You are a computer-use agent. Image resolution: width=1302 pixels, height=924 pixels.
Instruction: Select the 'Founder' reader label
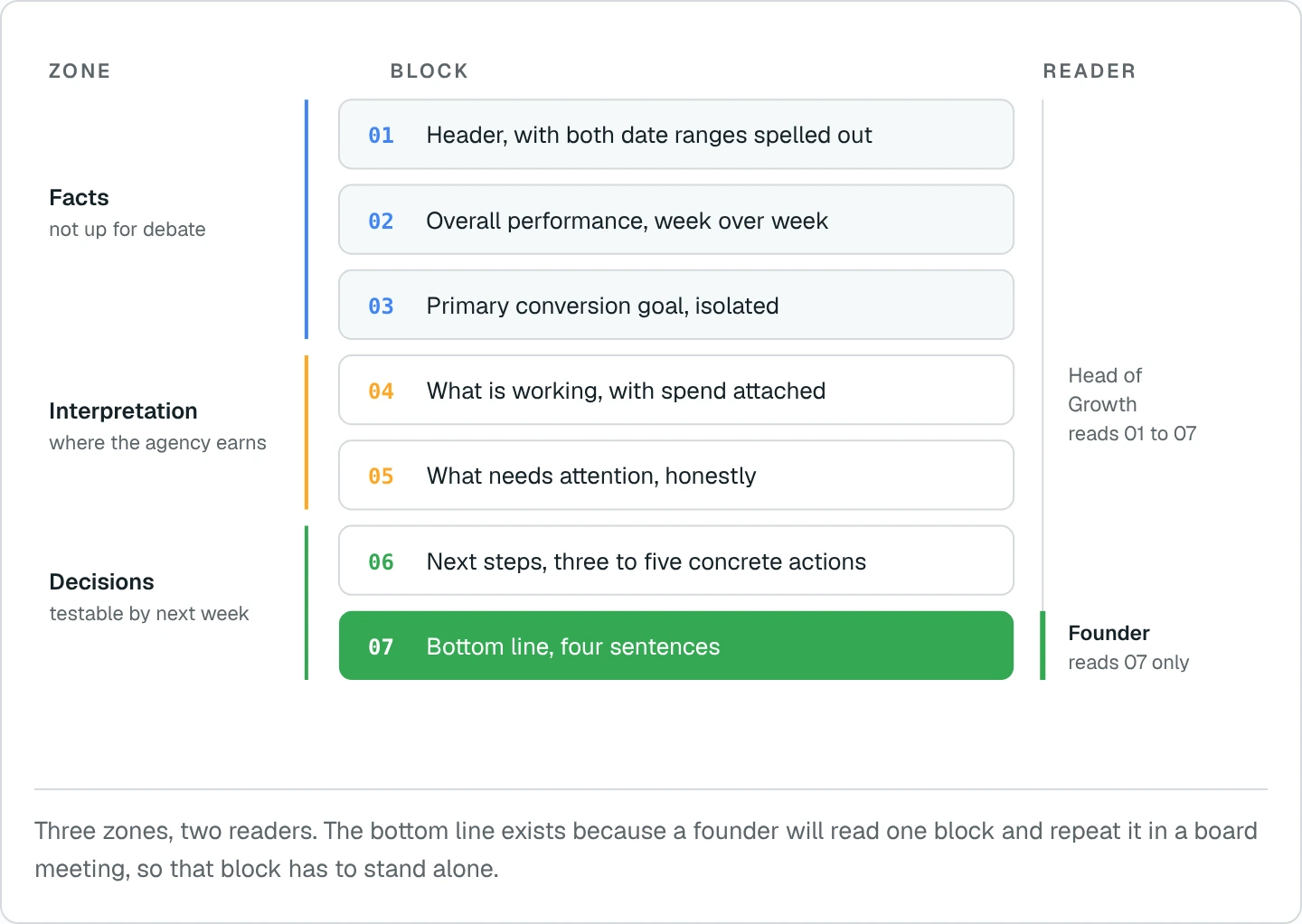[1109, 633]
